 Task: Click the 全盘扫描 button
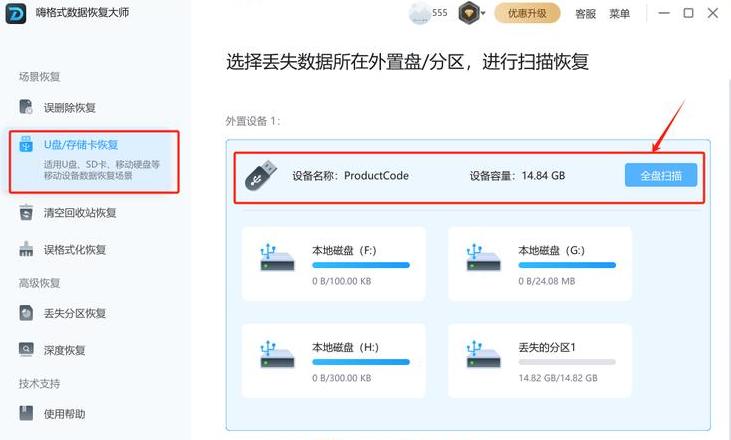(x=661, y=175)
